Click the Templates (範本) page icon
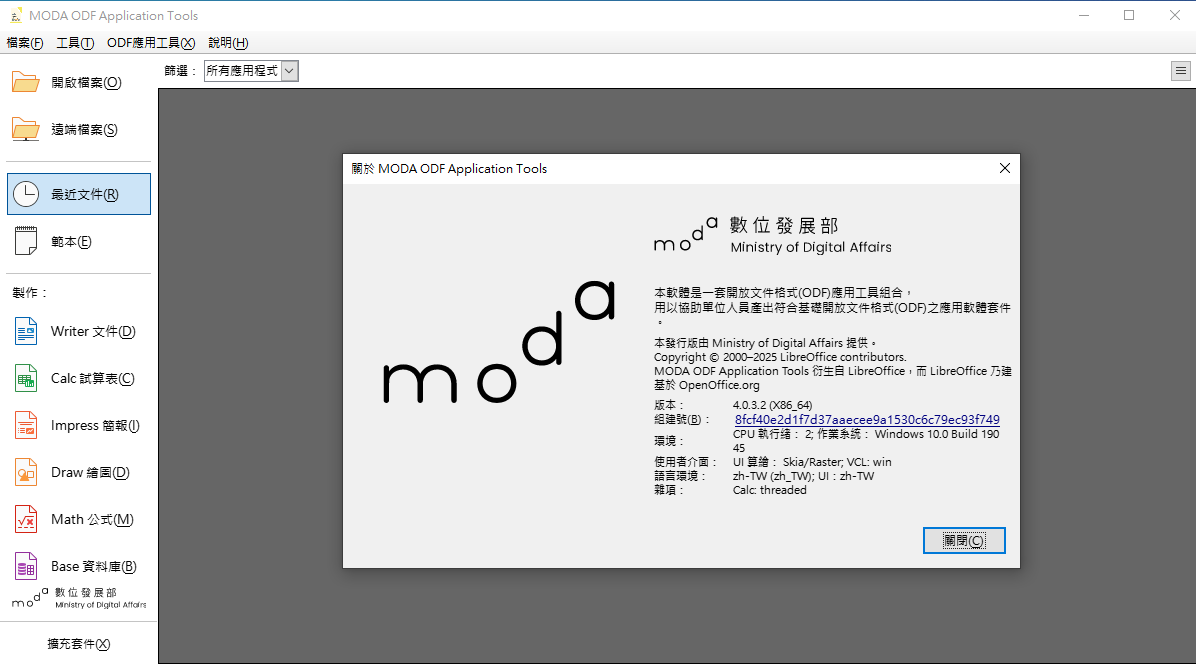The width and height of the screenshot is (1196, 664). (x=26, y=241)
